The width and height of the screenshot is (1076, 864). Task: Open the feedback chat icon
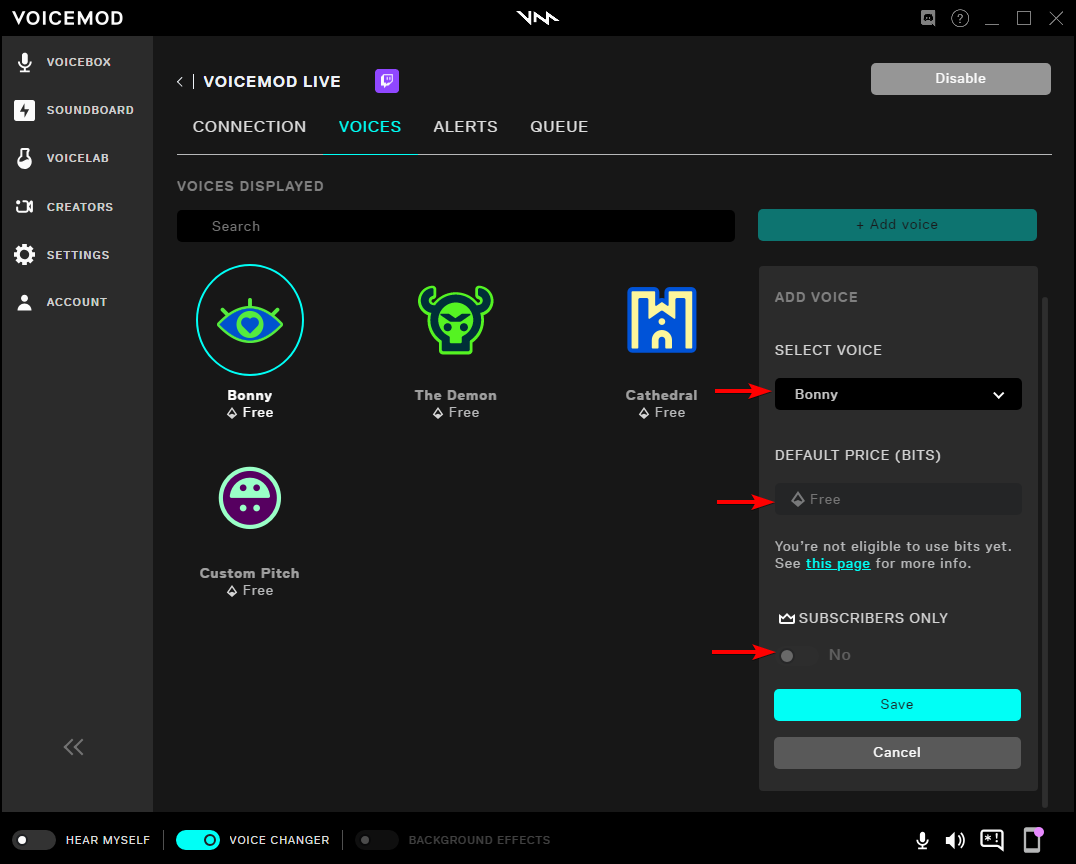point(992,840)
